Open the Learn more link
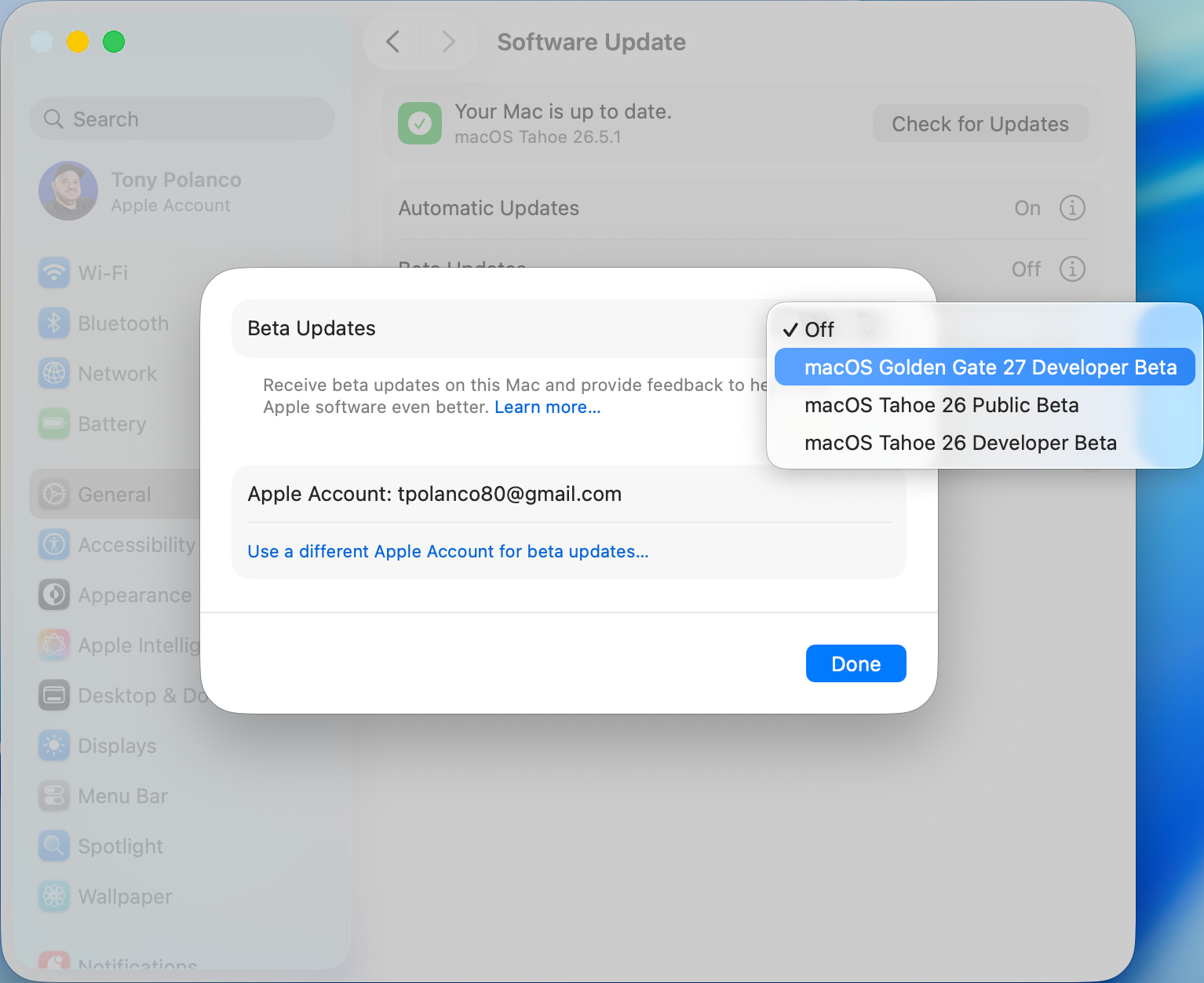The image size is (1204, 983). (x=547, y=407)
